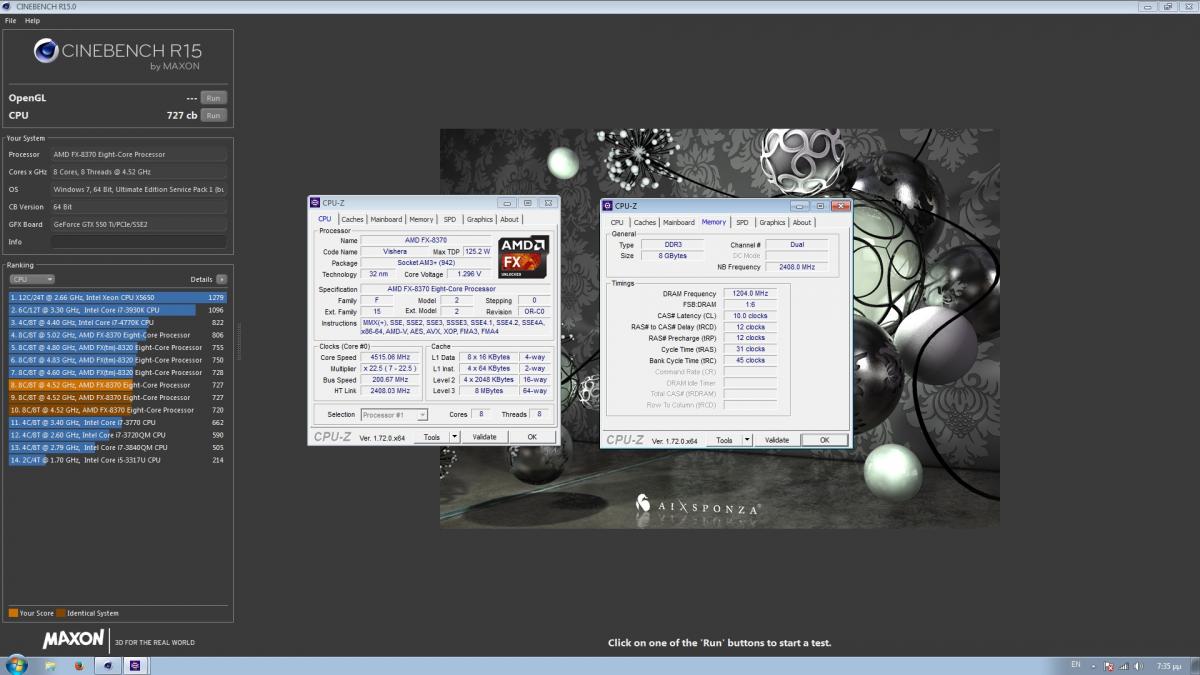This screenshot has height=675, width=1200.
Task: Click Validate in the CPU-Z Memory window
Action: coord(777,440)
